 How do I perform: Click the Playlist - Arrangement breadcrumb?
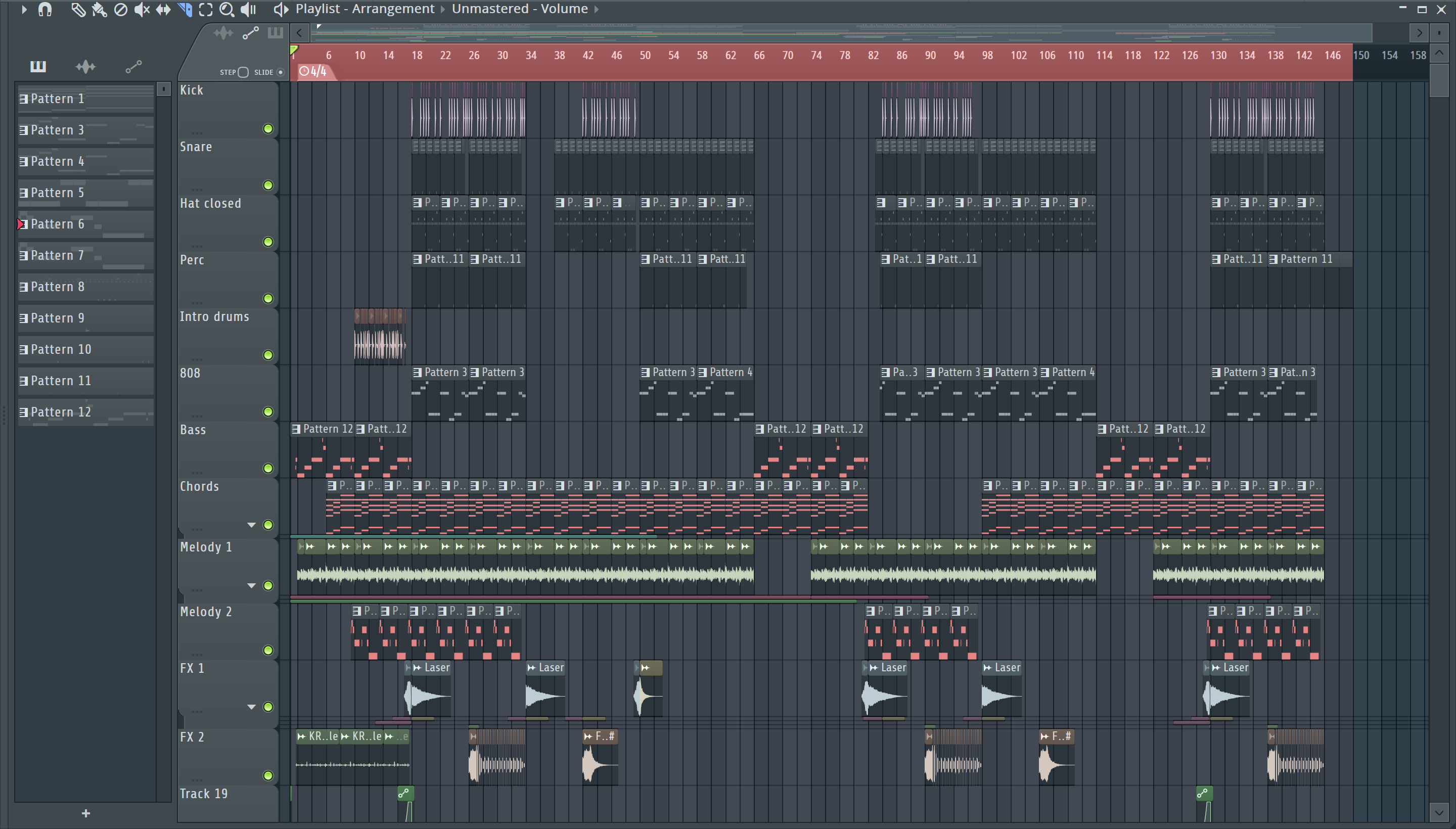click(x=365, y=9)
